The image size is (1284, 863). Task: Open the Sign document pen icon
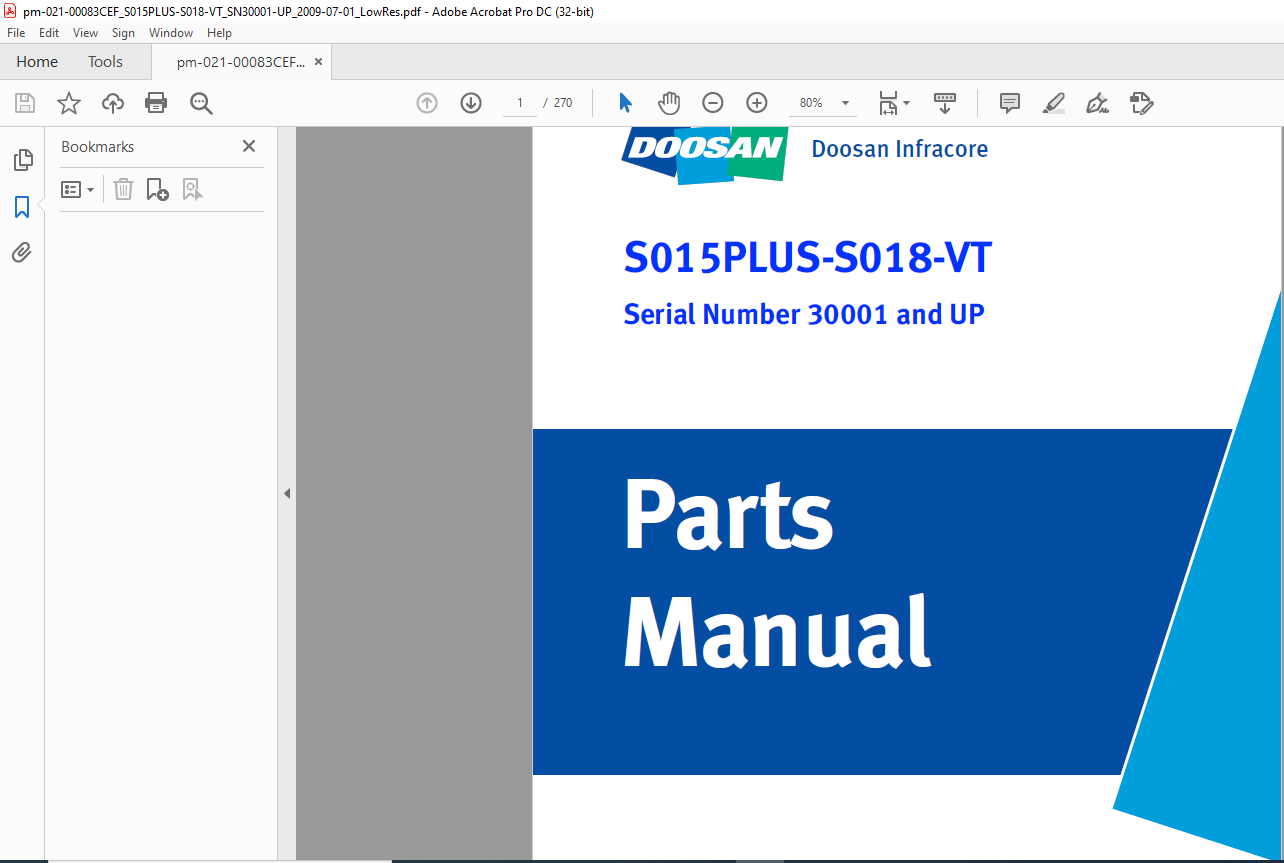point(1097,103)
